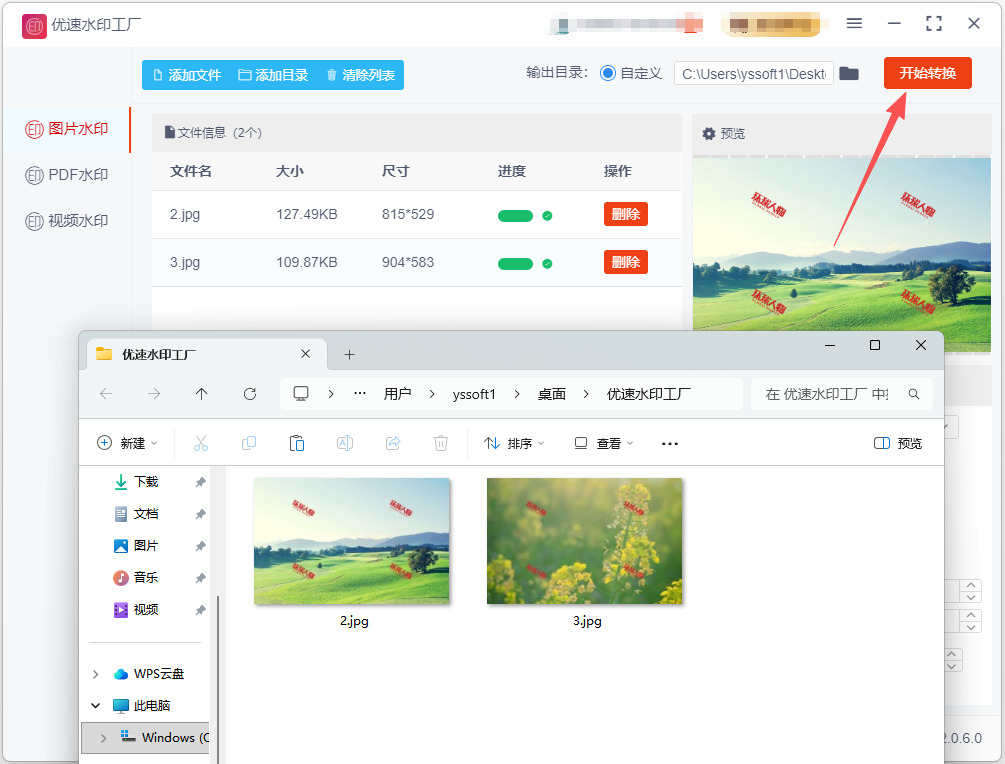Click the 开始转换 button
Image resolution: width=1005 pixels, height=764 pixels.
point(927,73)
